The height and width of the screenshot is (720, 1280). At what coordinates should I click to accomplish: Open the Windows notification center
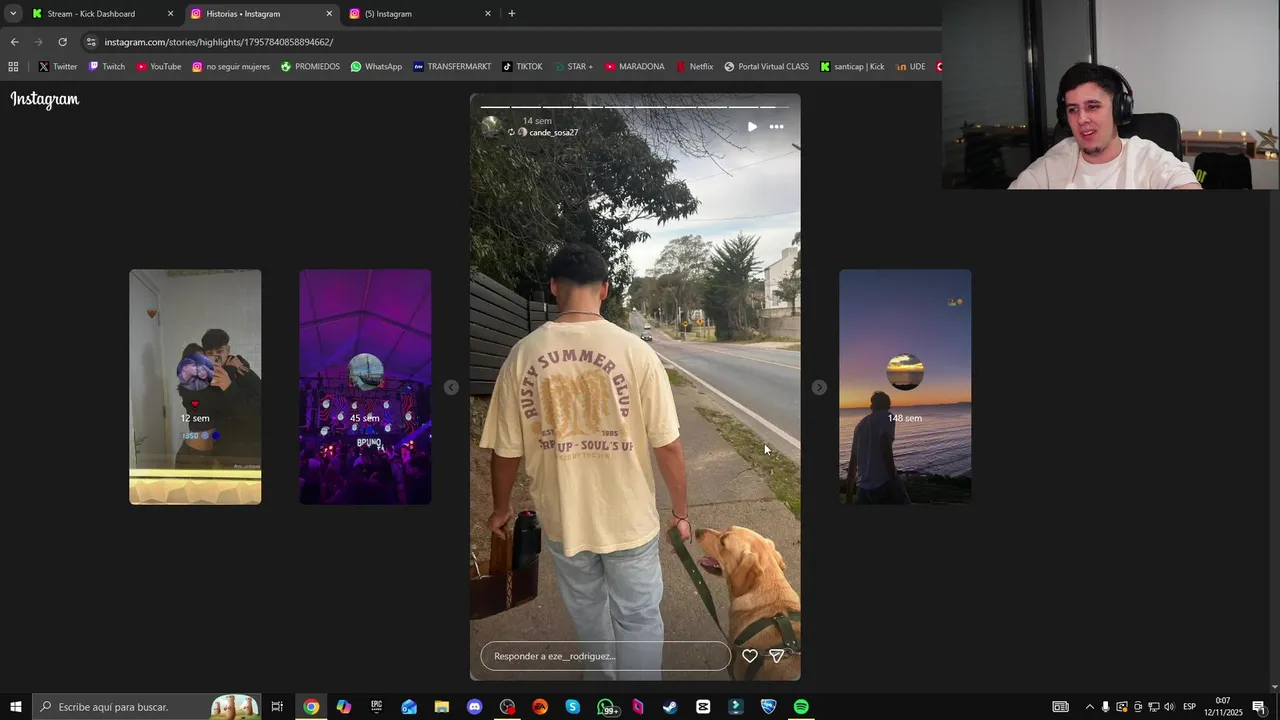coord(1259,707)
